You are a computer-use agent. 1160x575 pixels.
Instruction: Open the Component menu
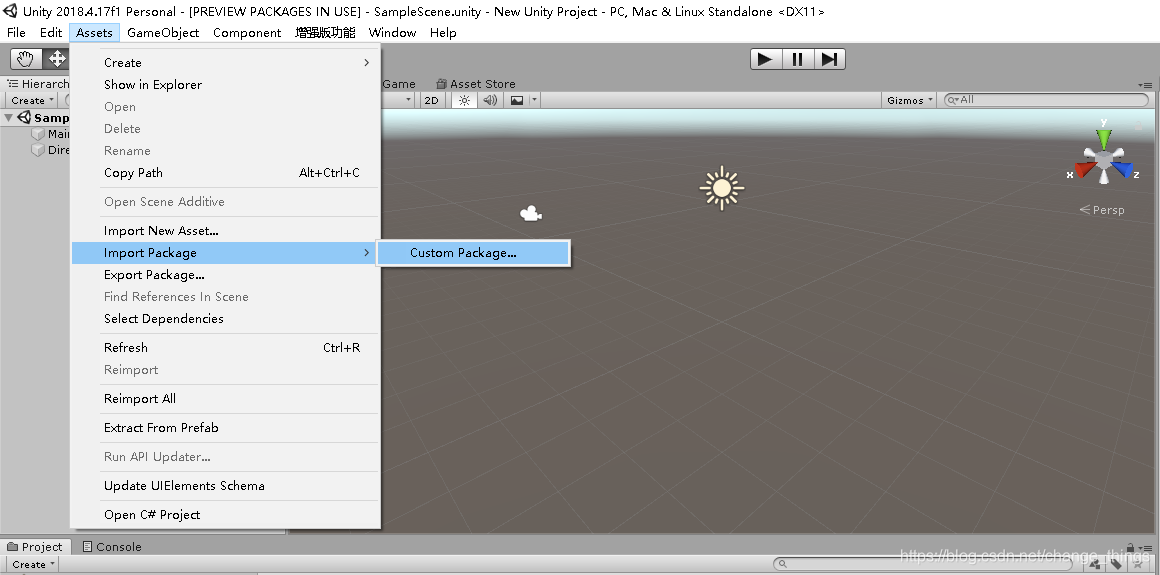[247, 33]
